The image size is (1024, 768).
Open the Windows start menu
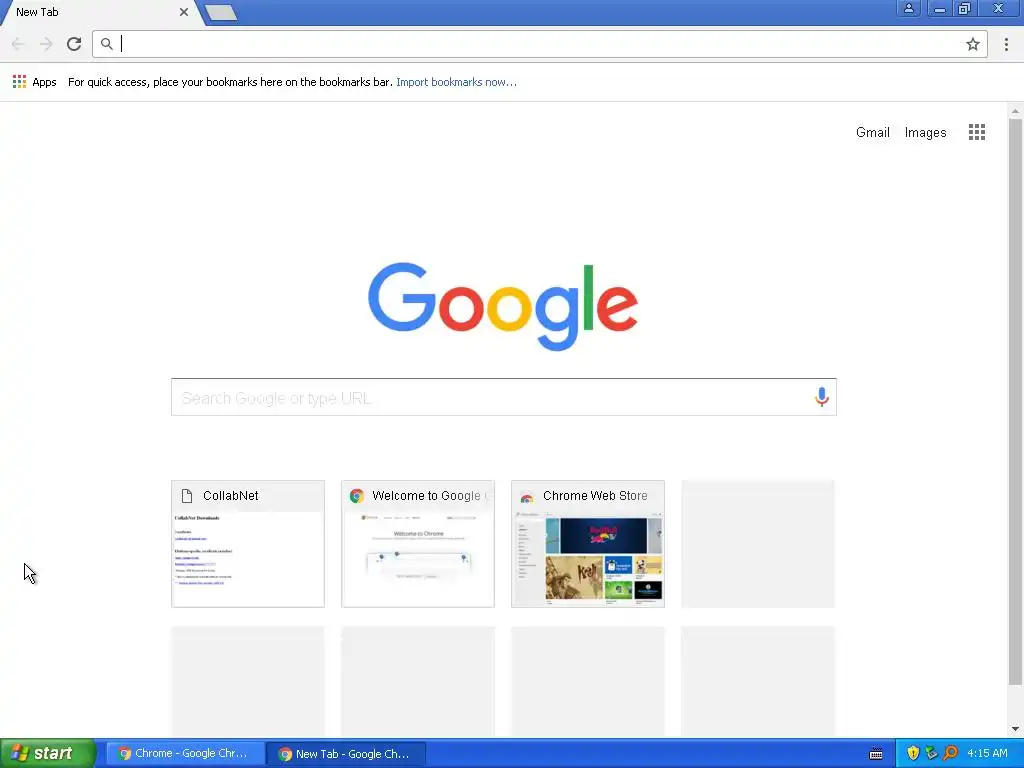point(48,754)
